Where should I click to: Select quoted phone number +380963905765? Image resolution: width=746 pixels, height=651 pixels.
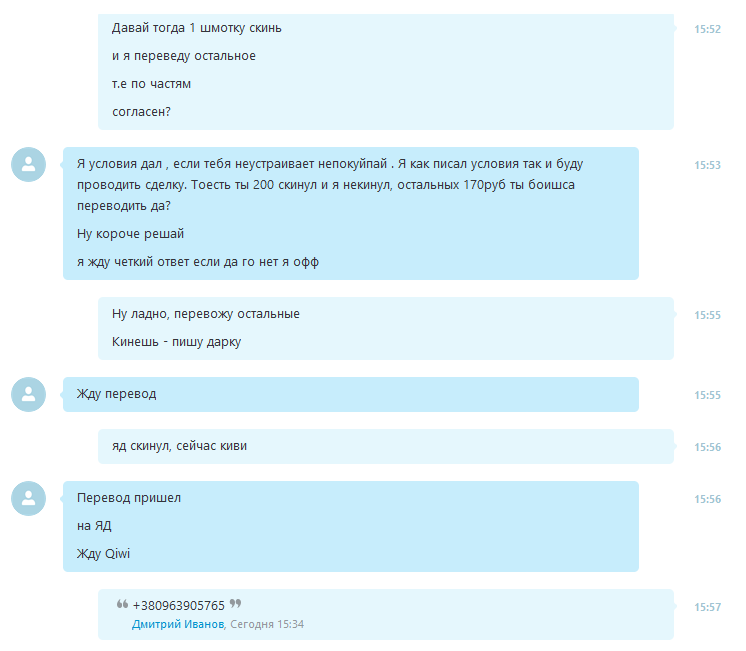tap(178, 605)
